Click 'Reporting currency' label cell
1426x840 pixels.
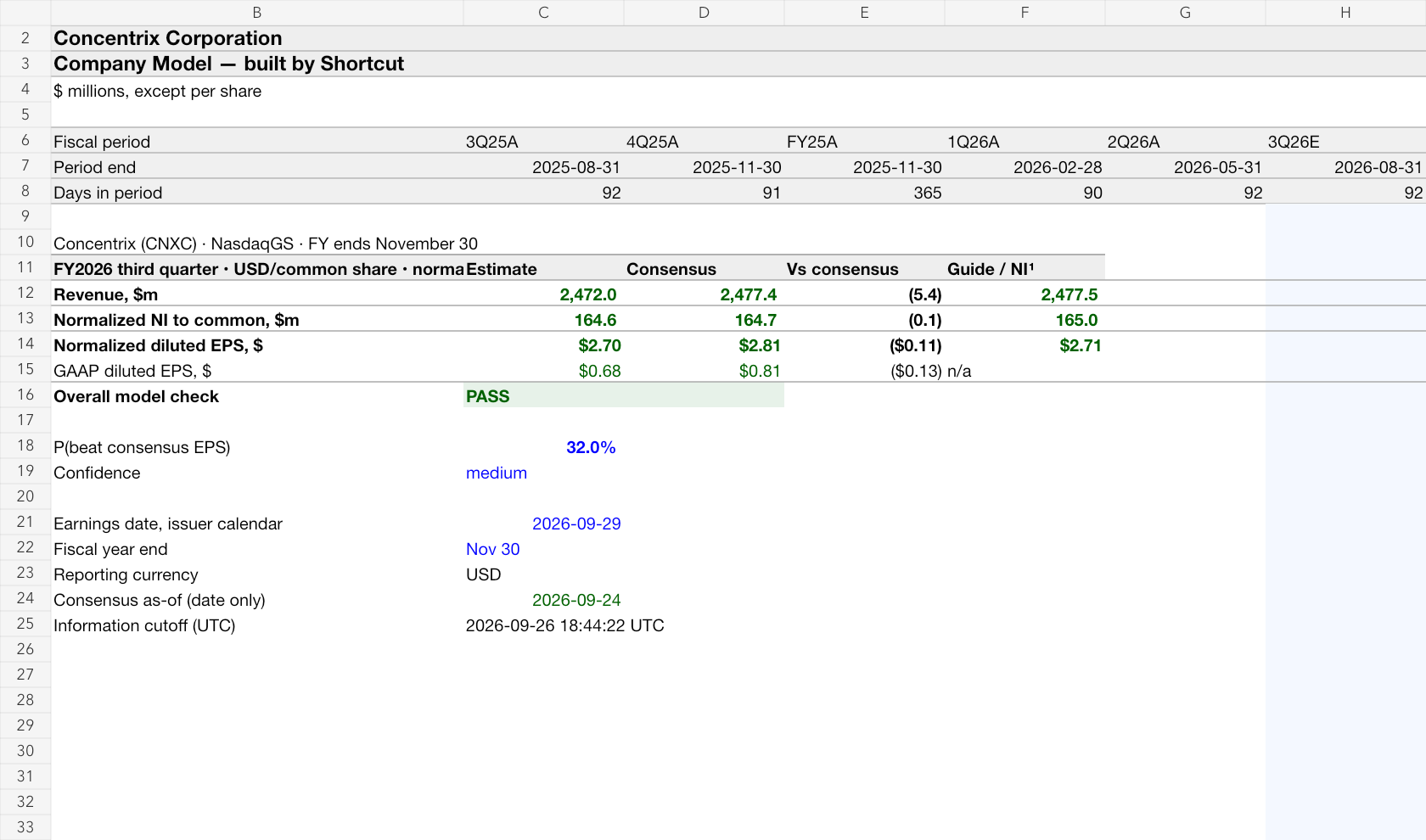point(256,574)
